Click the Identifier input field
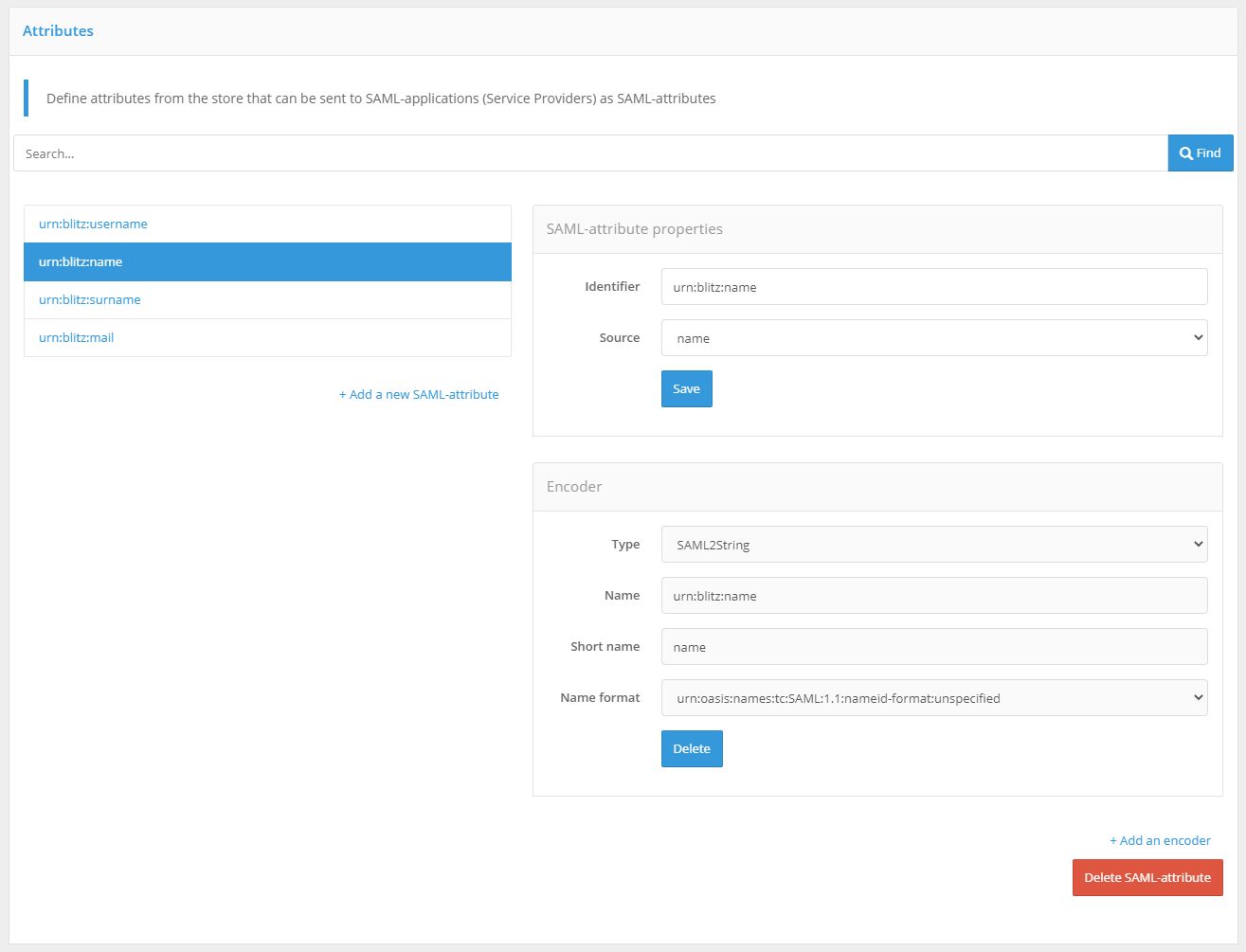This screenshot has width=1246, height=952. pyautogui.click(x=933, y=287)
